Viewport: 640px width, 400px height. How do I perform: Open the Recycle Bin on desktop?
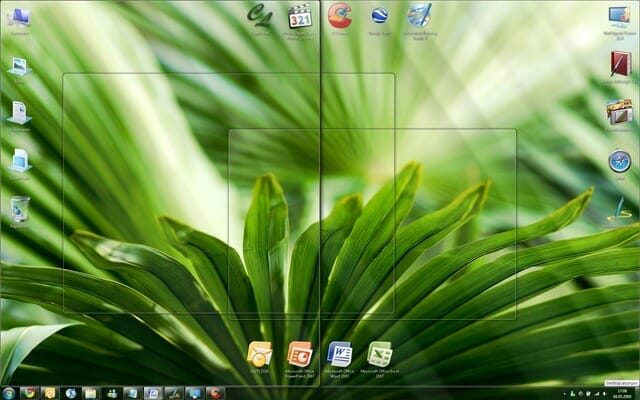click(19, 208)
